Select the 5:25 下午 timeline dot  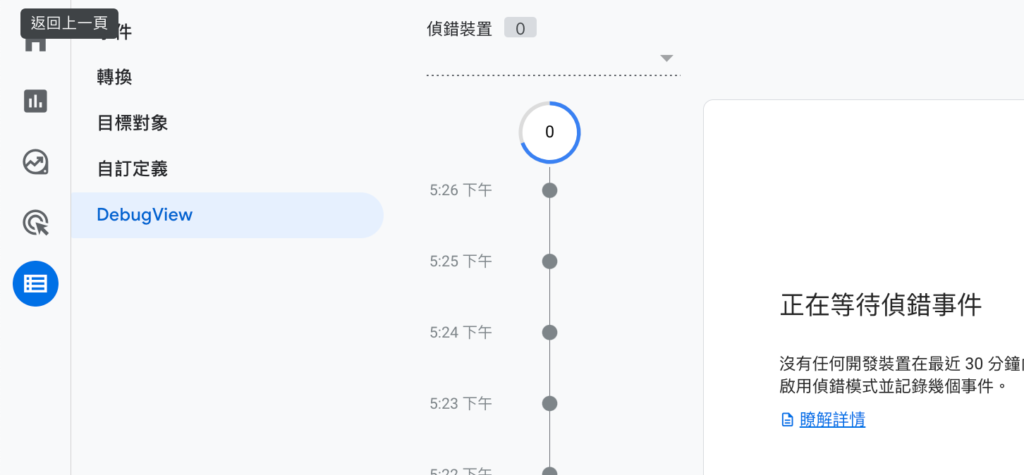[549, 261]
